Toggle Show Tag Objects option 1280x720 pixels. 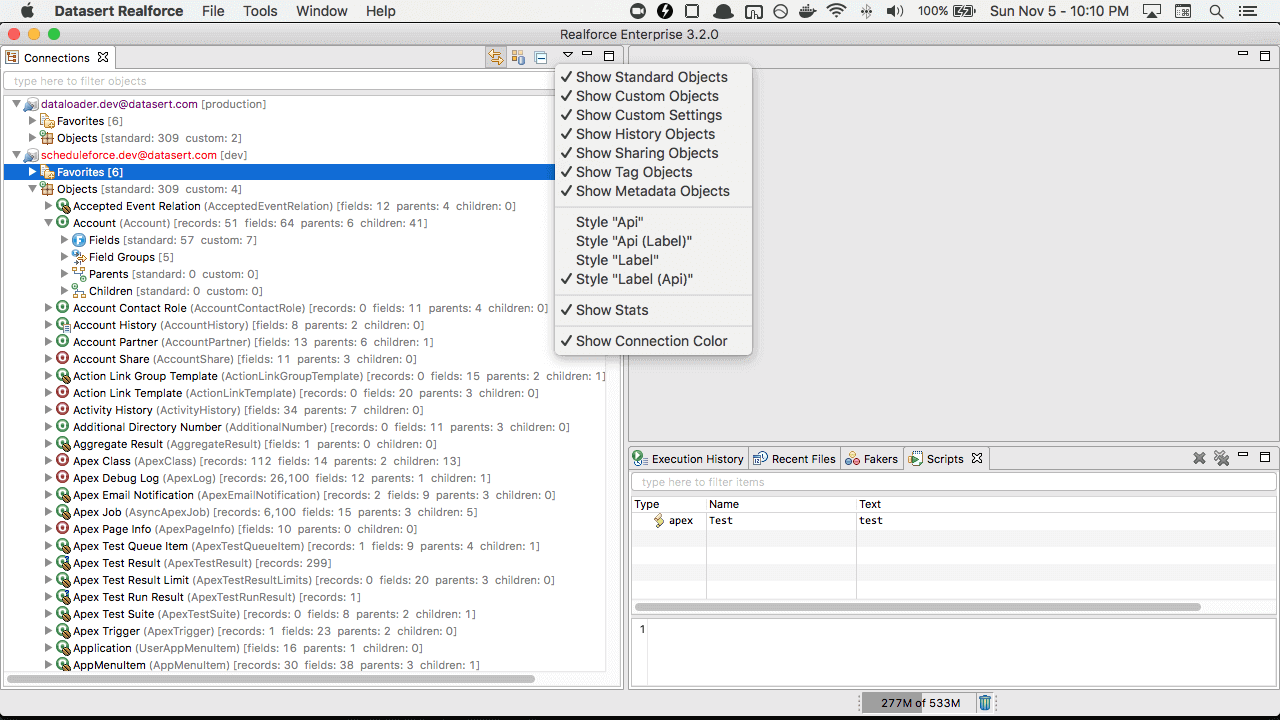coord(653,172)
